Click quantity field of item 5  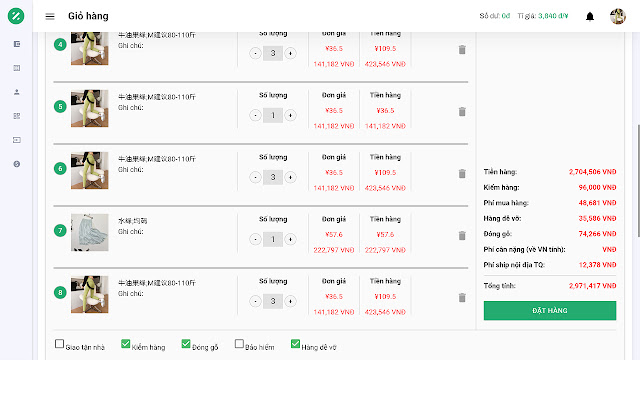click(273, 116)
